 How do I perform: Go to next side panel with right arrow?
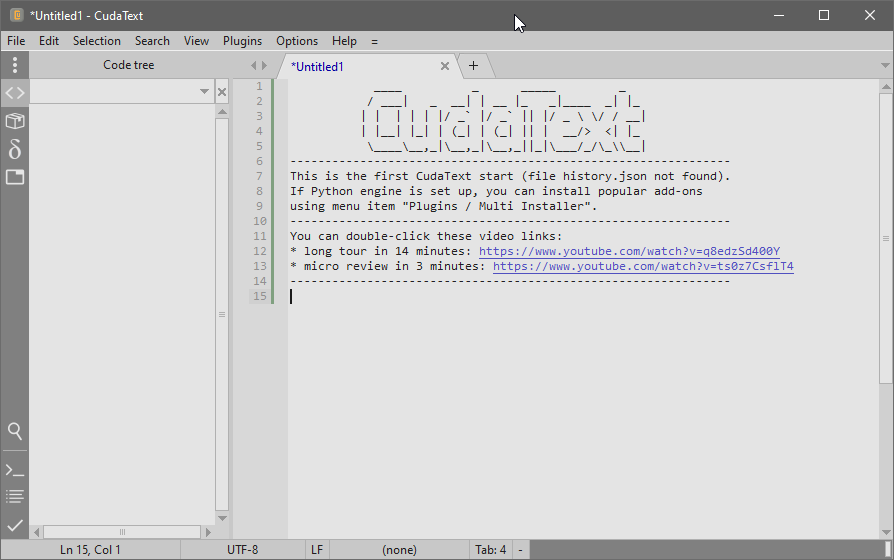(x=264, y=66)
